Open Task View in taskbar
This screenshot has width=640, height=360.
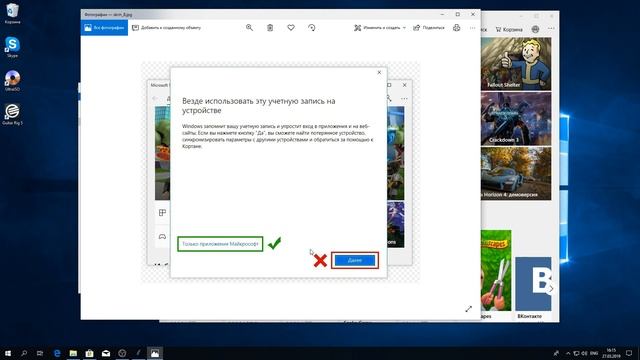[x=40, y=353]
